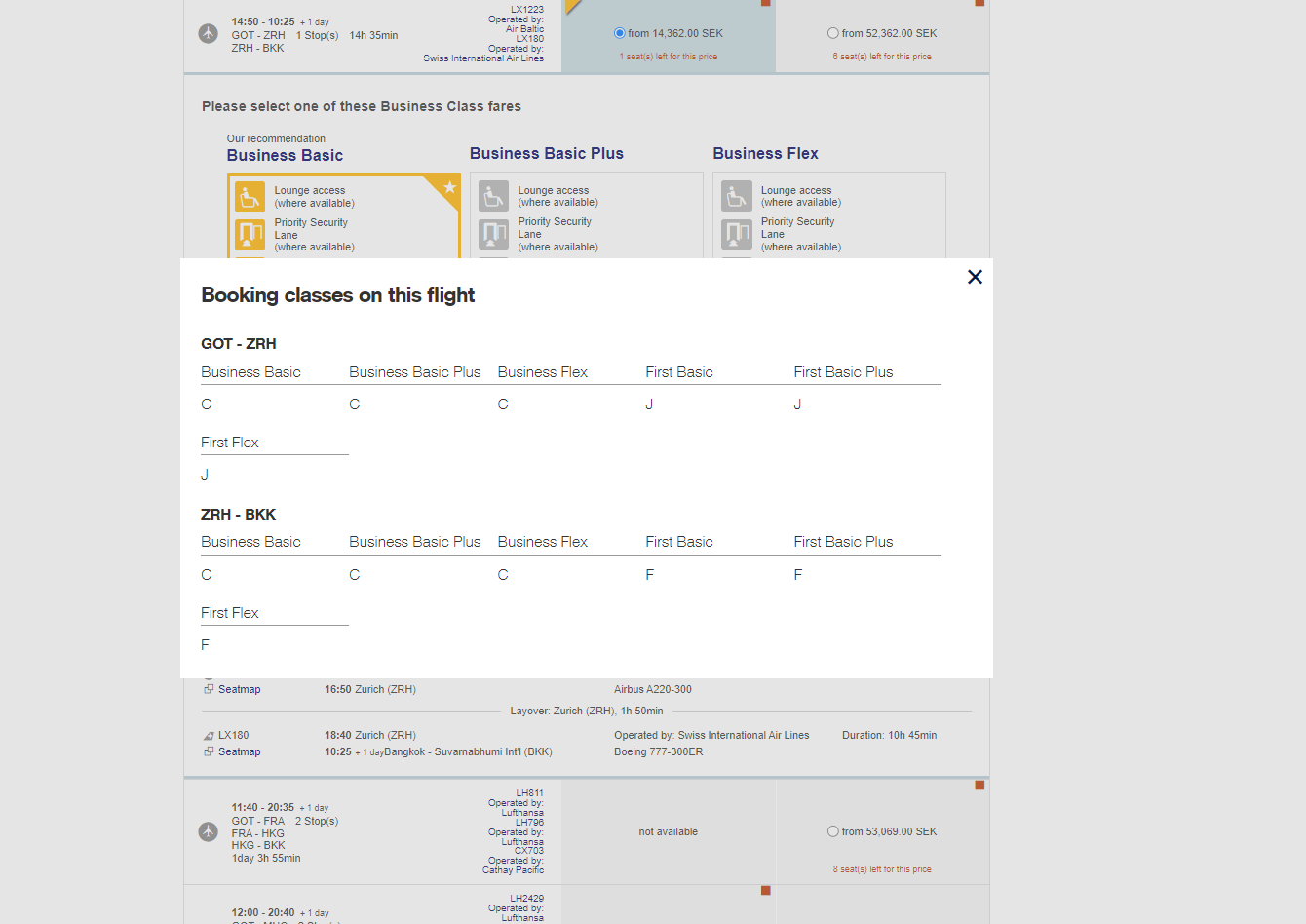Screen dimensions: 1306x924
Task: Click red marker above 53,069.00 SEK fare
Action: click(979, 785)
